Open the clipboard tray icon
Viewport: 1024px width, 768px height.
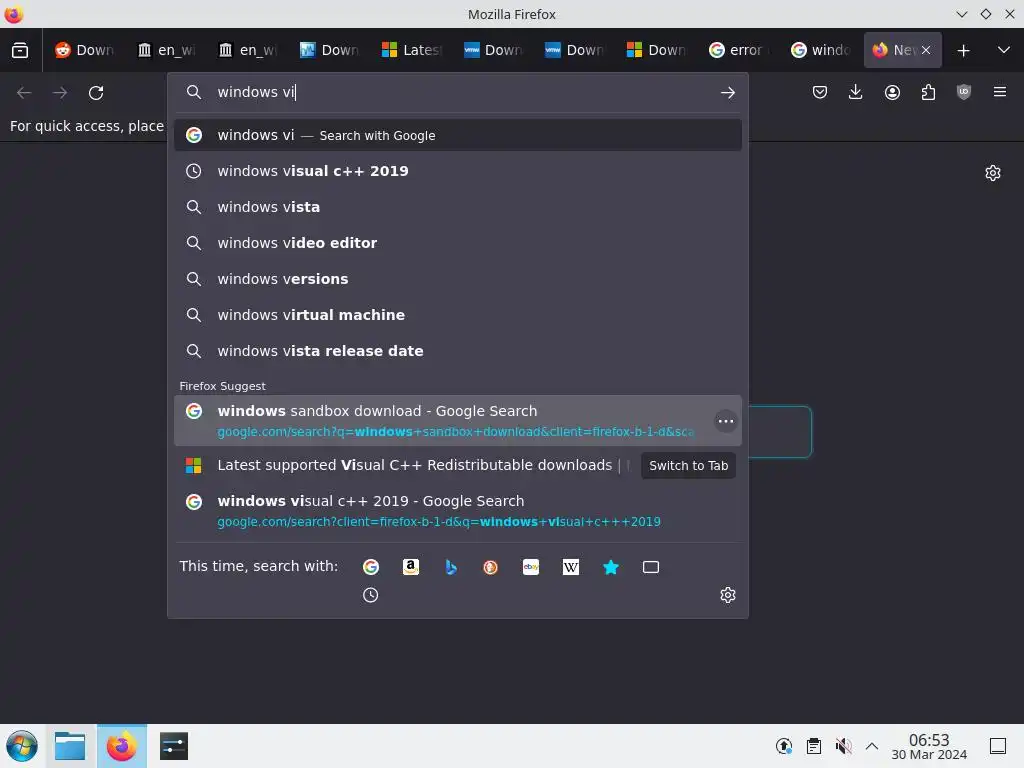[x=814, y=746]
